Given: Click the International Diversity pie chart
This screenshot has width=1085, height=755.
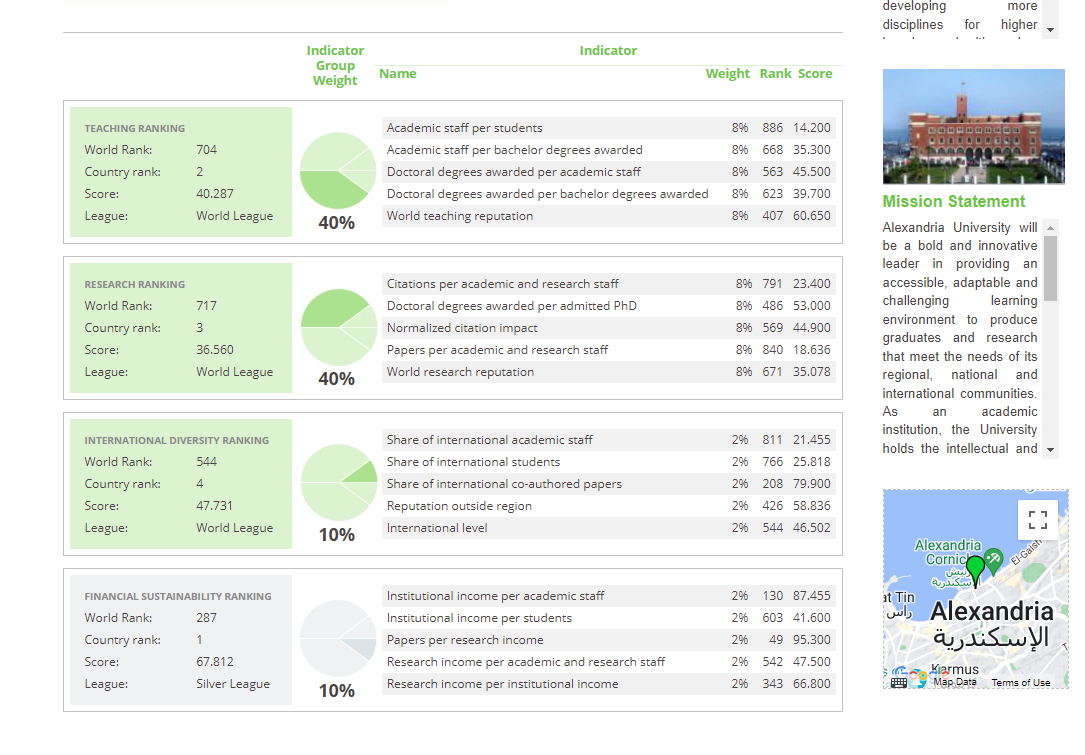Looking at the screenshot, I should [x=338, y=483].
